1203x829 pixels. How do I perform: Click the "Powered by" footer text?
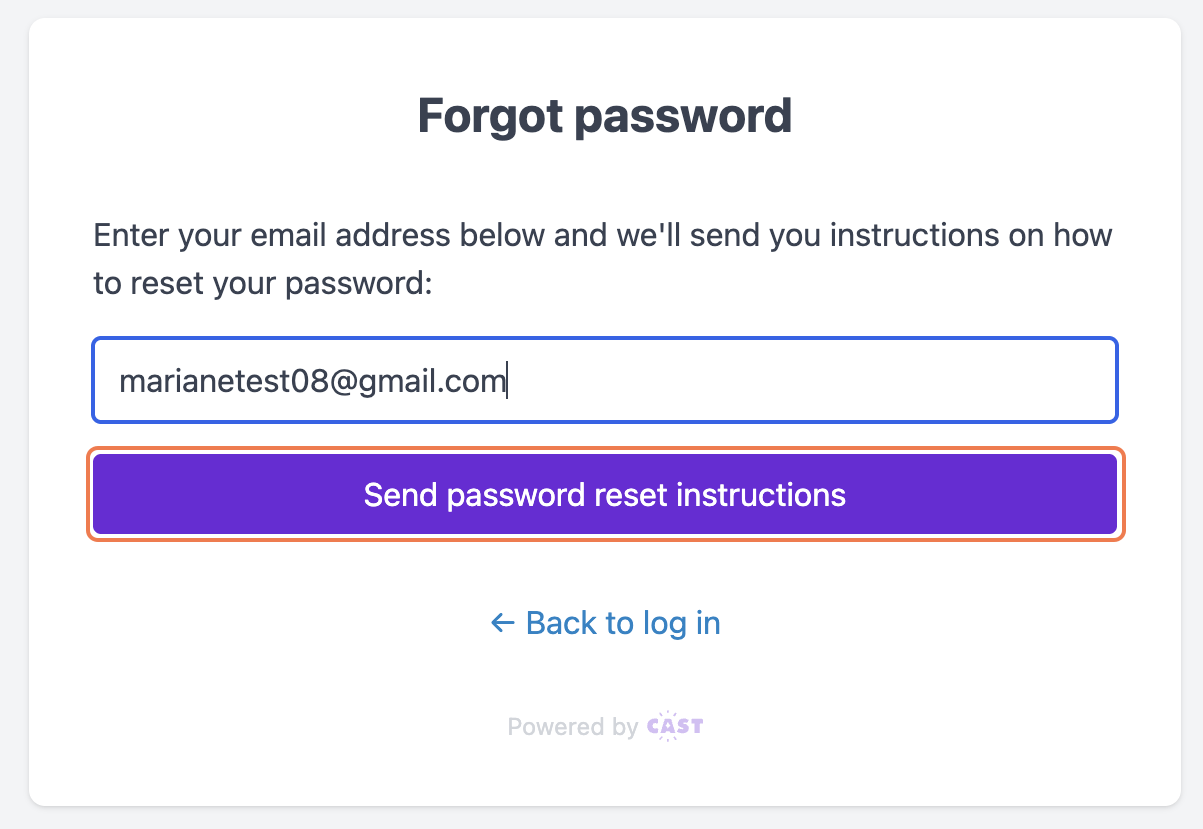[572, 727]
